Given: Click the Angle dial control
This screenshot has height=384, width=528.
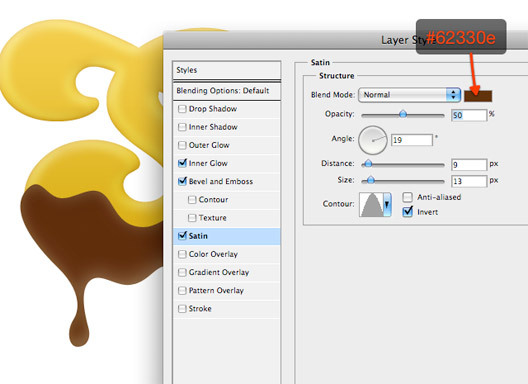Looking at the screenshot, I should [373, 140].
